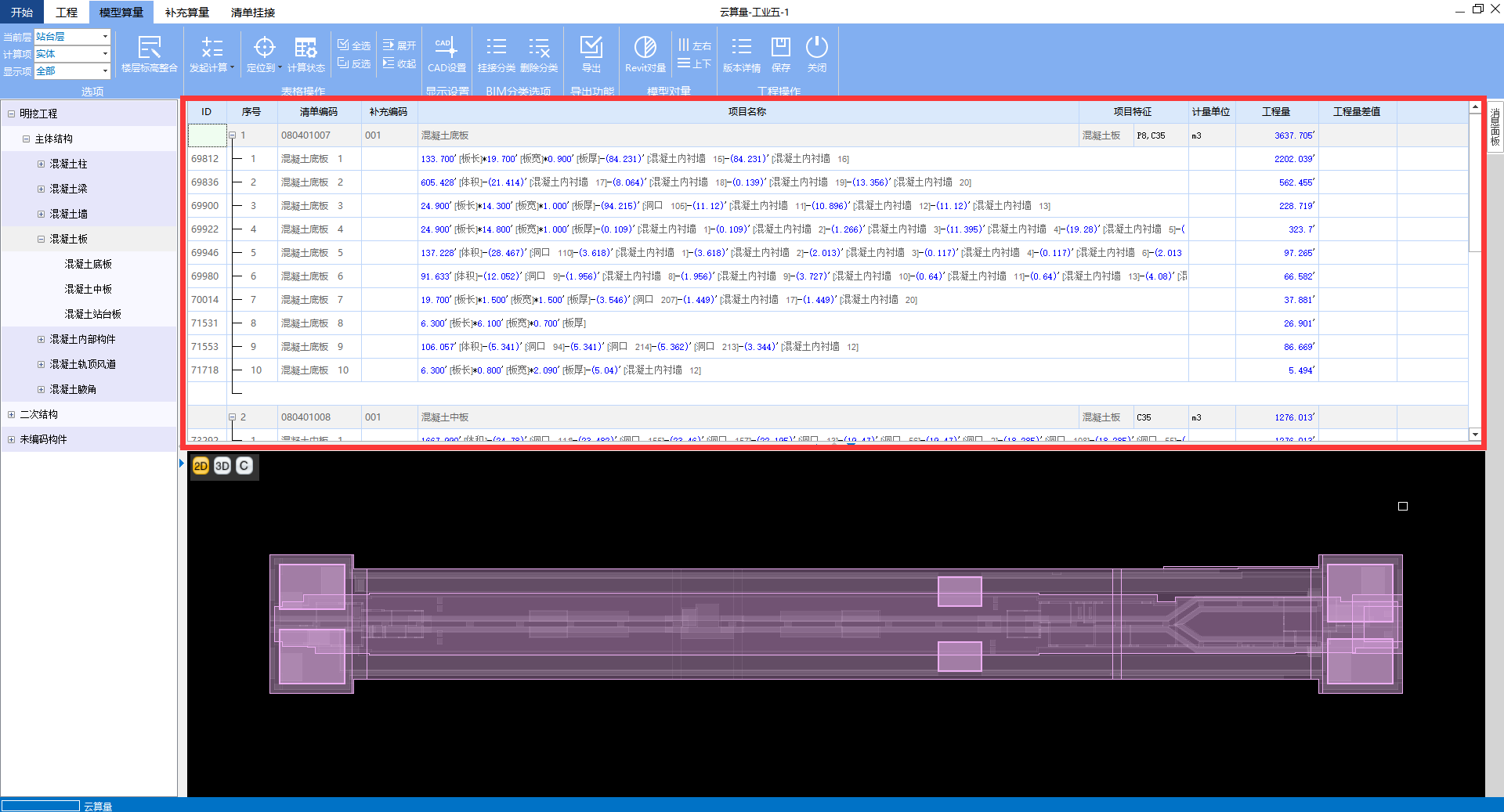Switch the viewport to 3D mode

[x=222, y=466]
